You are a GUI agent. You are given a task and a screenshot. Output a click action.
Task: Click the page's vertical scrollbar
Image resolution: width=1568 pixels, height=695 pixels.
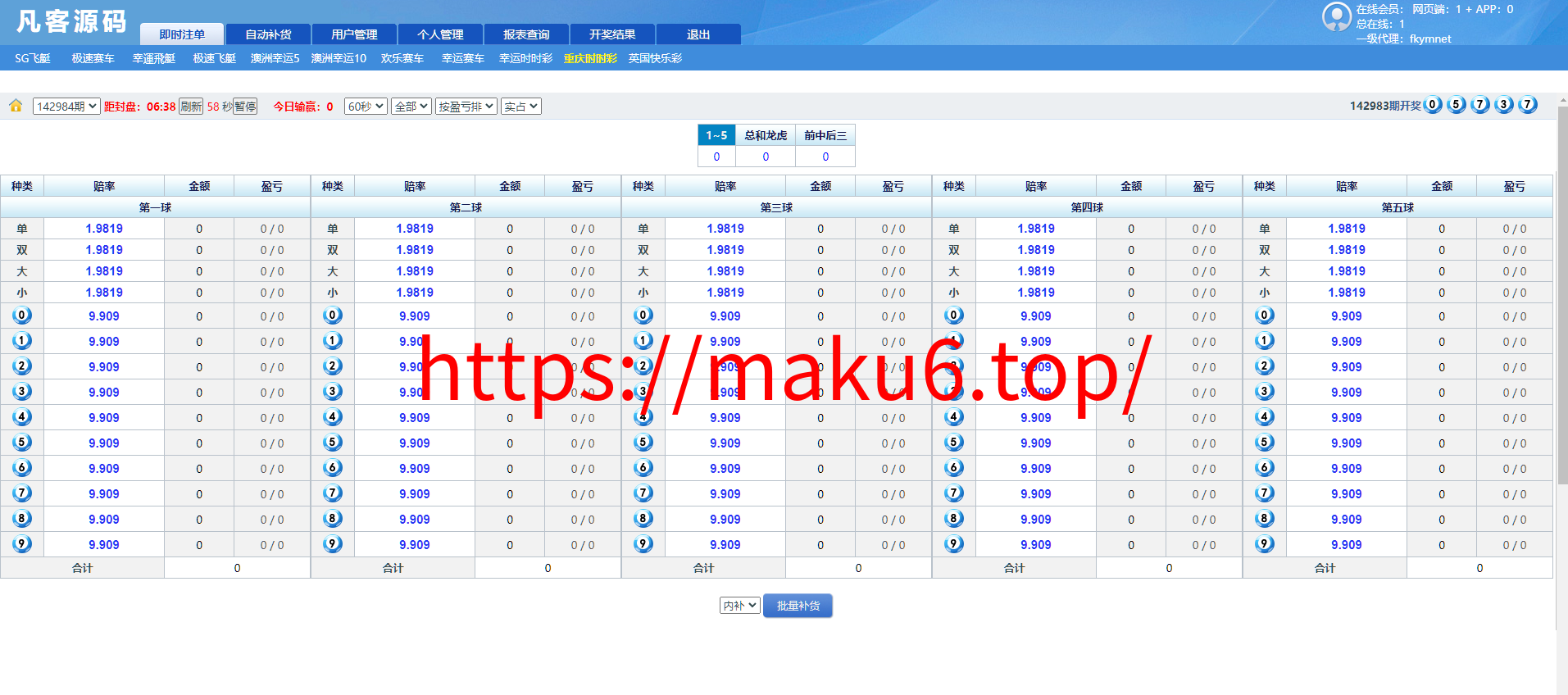click(x=1562, y=295)
